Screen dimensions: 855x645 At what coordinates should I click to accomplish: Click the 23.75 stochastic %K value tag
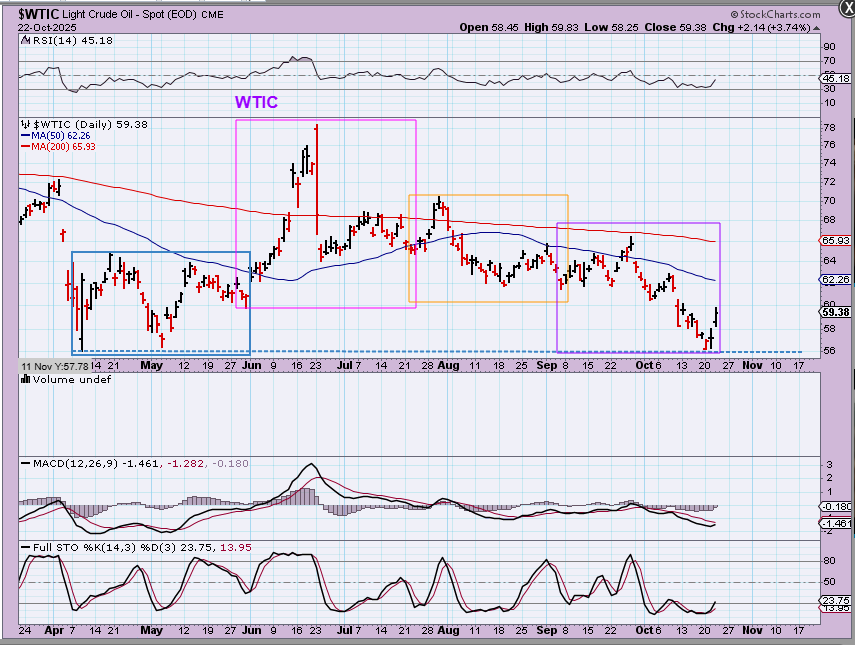pos(834,600)
